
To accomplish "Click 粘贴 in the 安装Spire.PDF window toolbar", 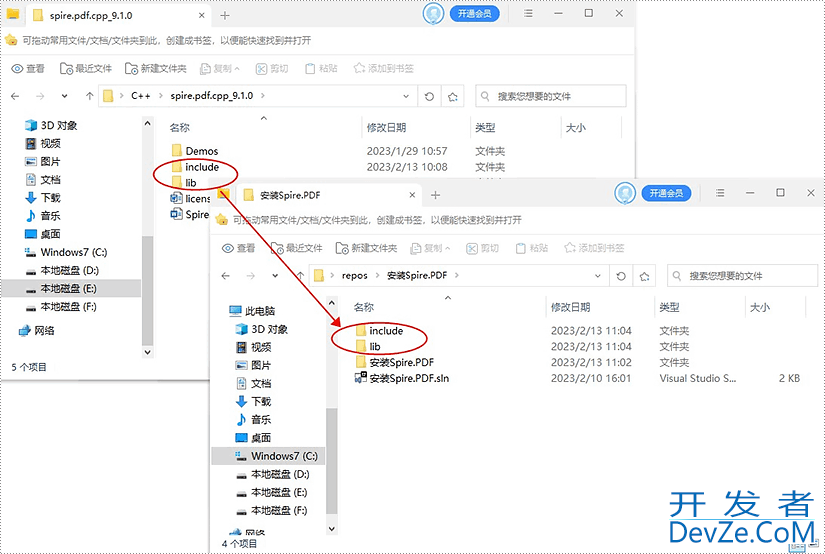I will (531, 248).
